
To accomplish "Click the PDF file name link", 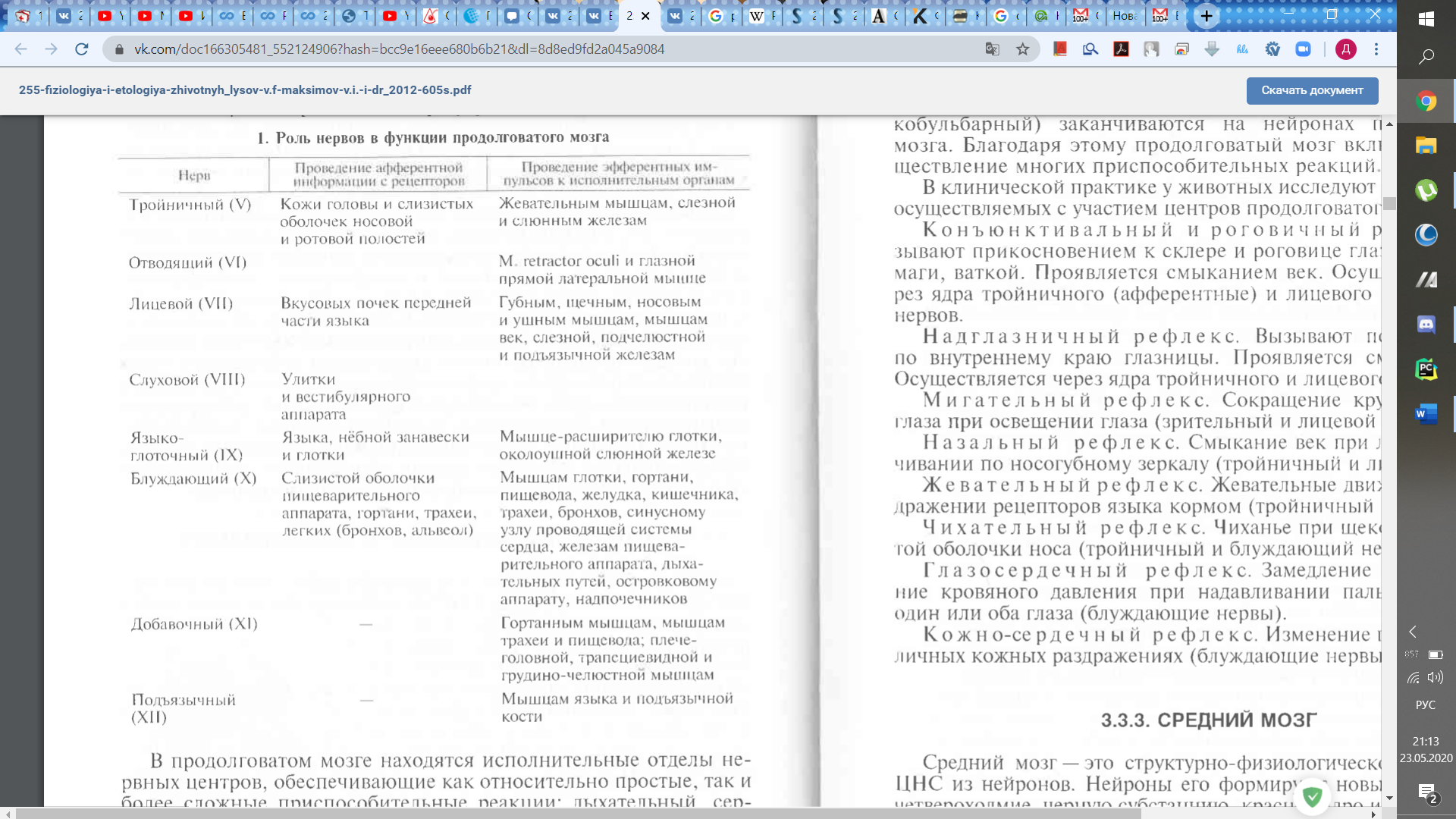I will pos(245,89).
